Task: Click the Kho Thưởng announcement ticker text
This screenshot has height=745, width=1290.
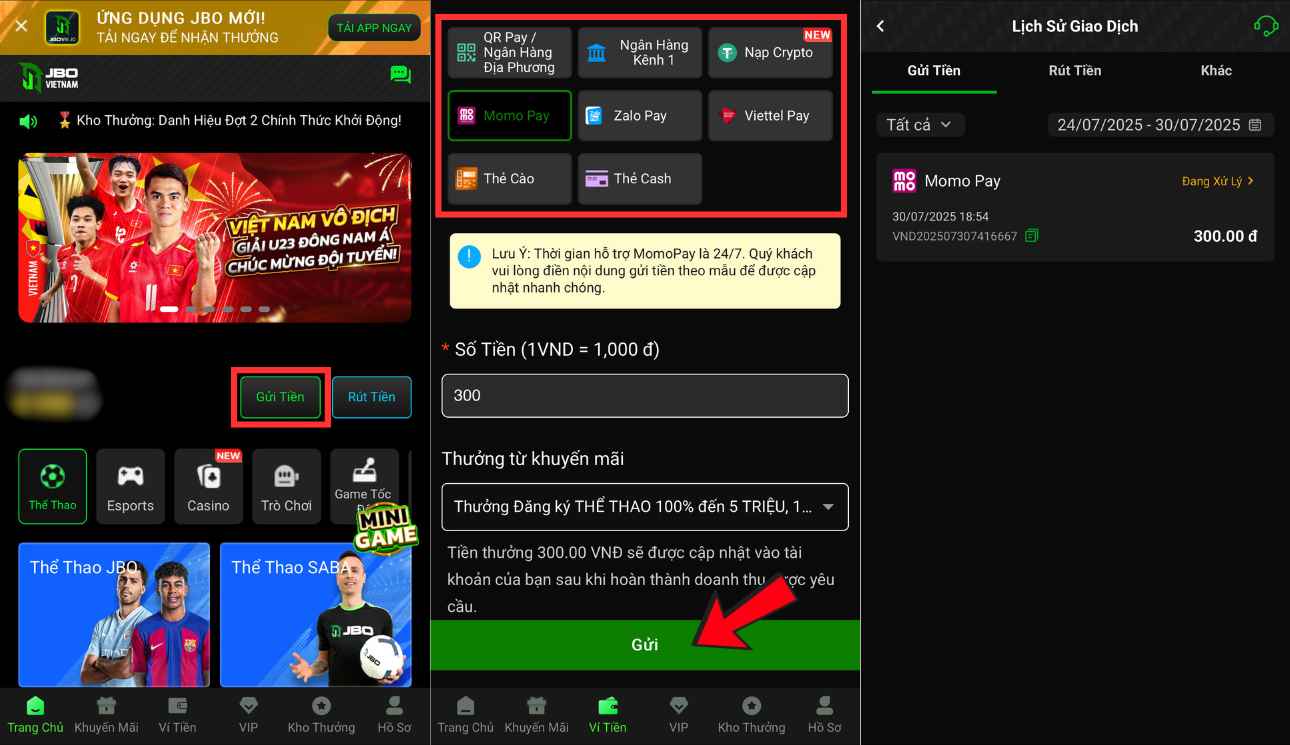Action: (x=237, y=121)
